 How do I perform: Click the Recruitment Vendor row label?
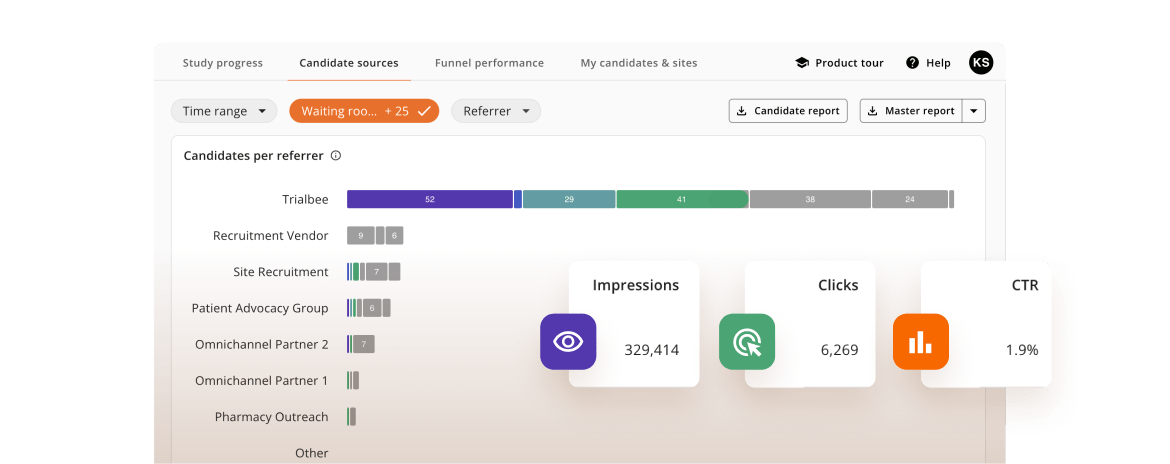pyautogui.click(x=270, y=236)
